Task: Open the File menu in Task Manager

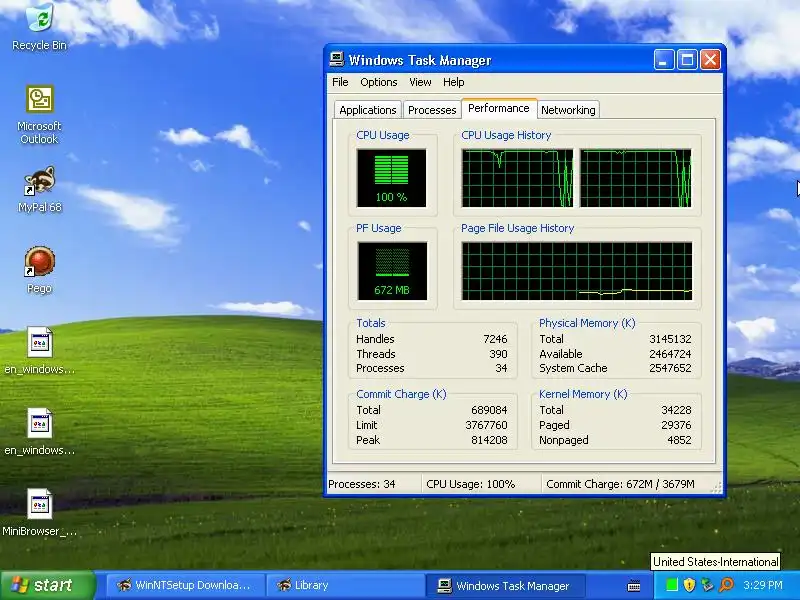Action: coord(340,82)
